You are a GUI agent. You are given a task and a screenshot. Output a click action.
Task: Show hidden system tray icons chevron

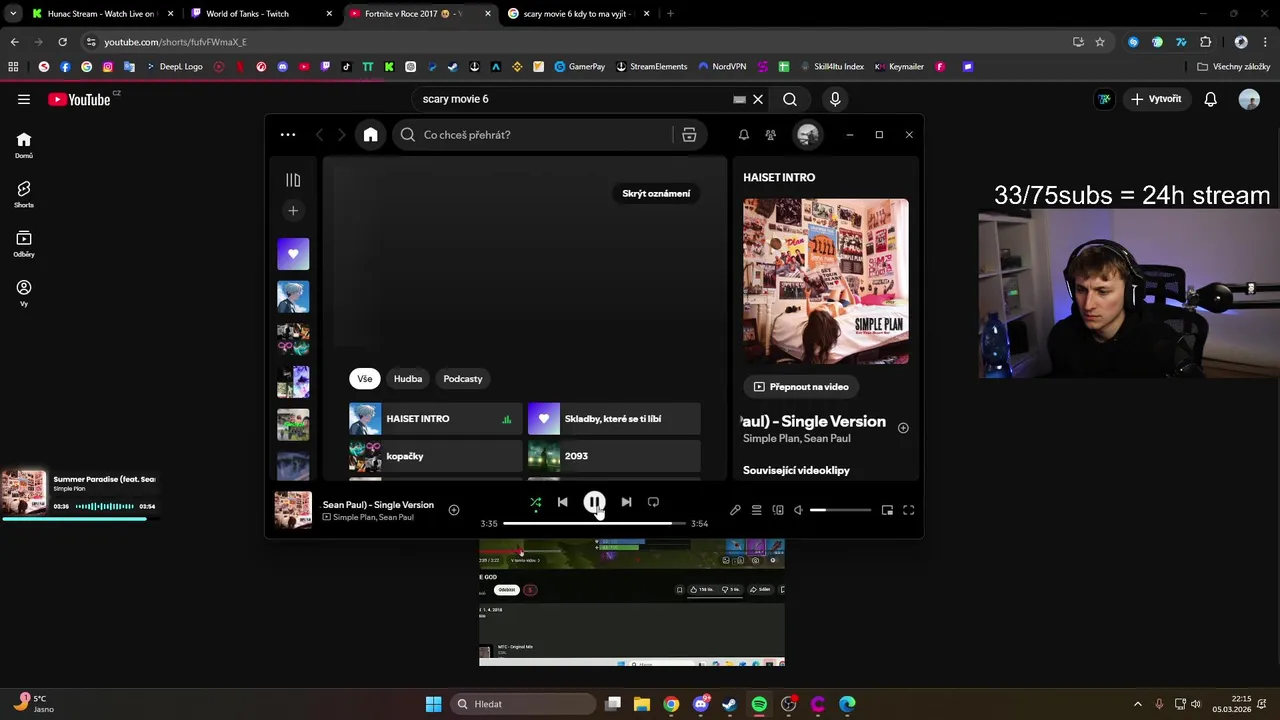coord(1137,704)
